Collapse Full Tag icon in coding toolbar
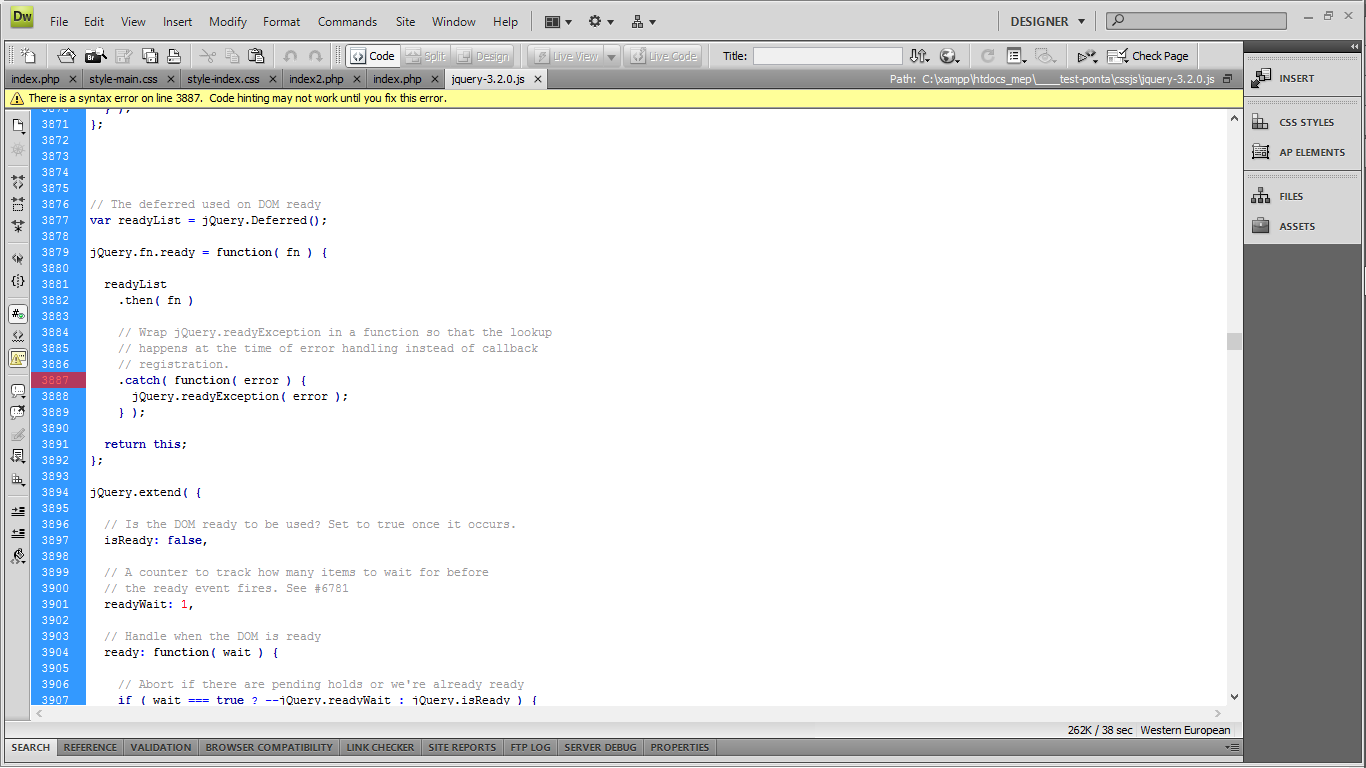1366x768 pixels. (18, 182)
